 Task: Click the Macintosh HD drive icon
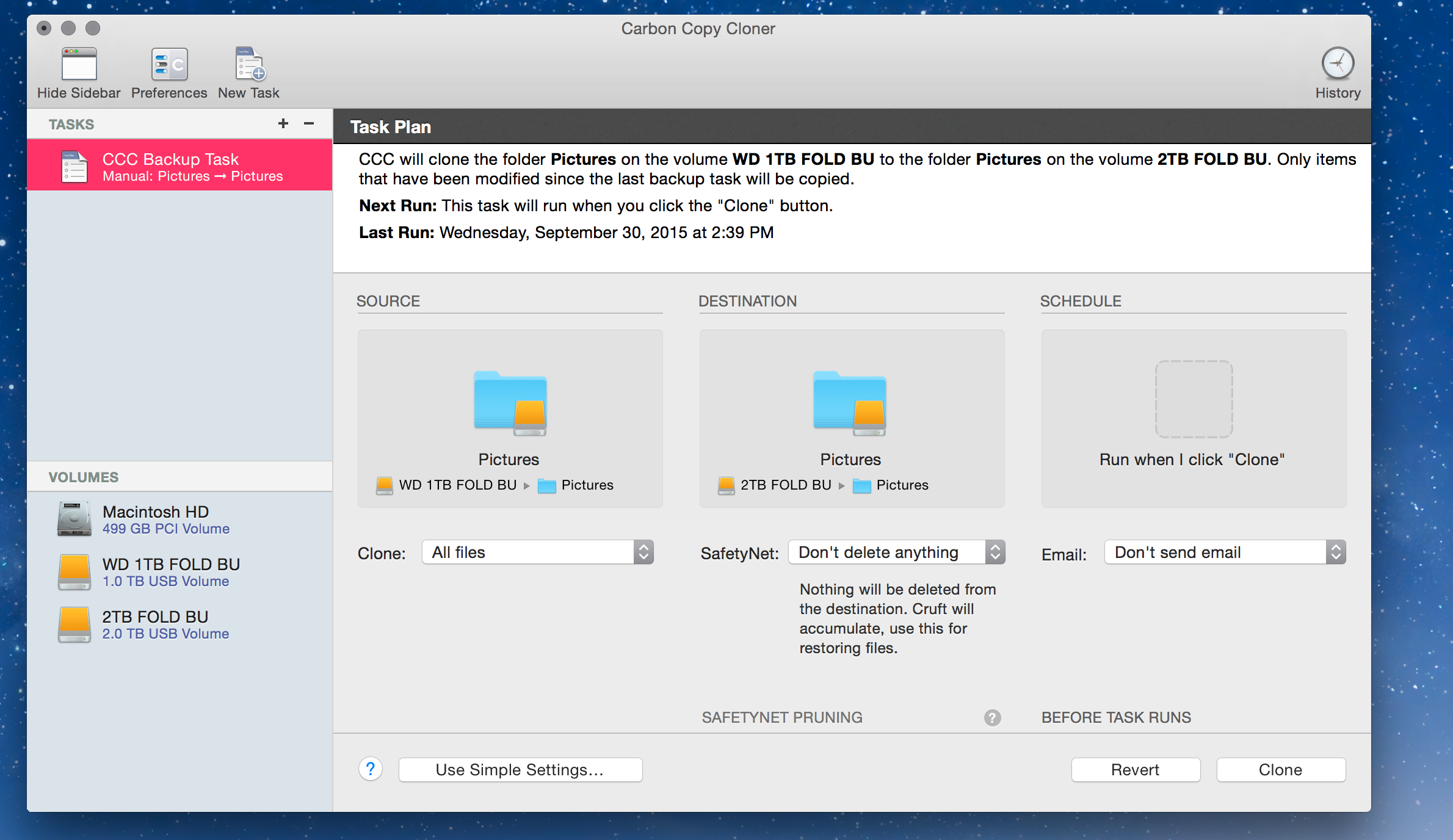74,520
